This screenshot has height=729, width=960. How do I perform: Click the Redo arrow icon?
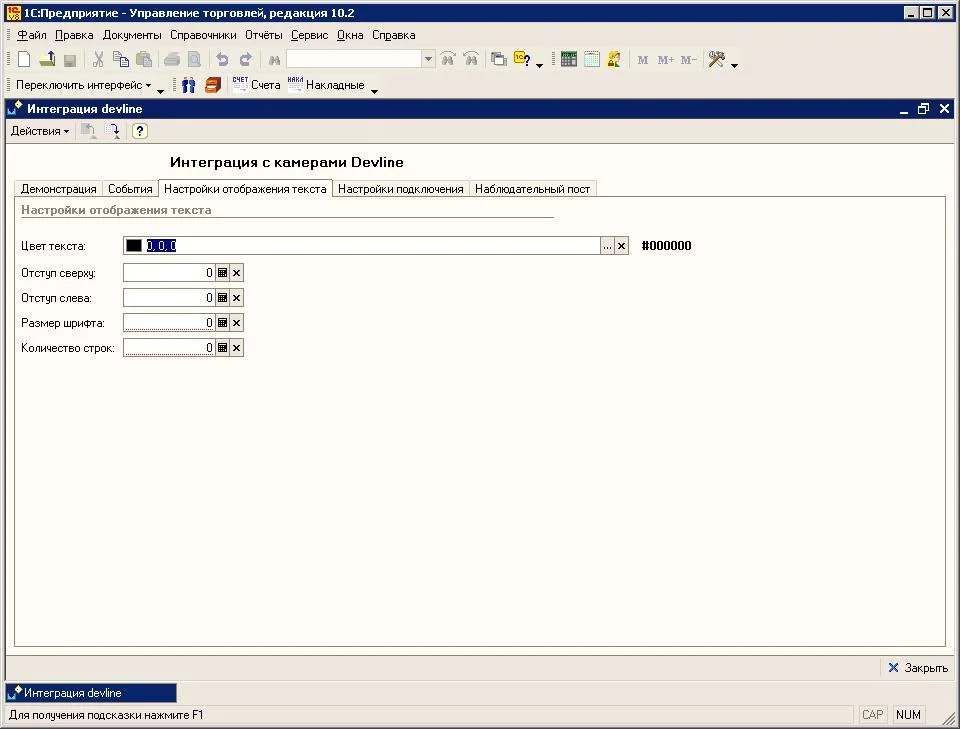246,59
